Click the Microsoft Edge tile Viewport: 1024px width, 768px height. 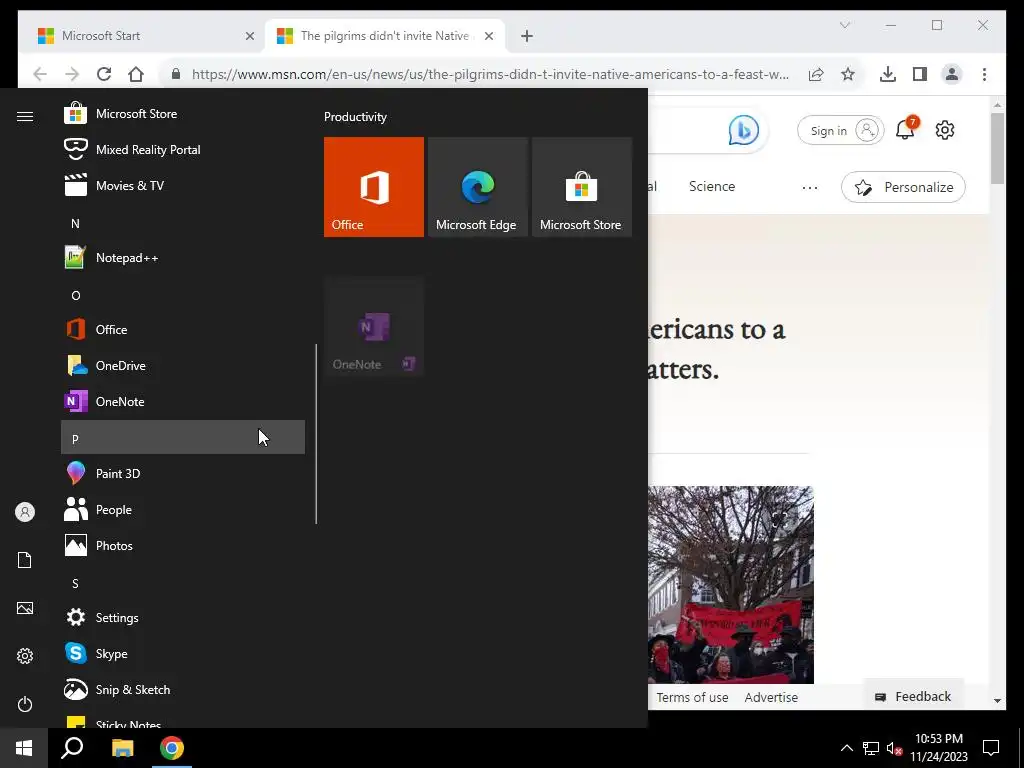(x=477, y=187)
